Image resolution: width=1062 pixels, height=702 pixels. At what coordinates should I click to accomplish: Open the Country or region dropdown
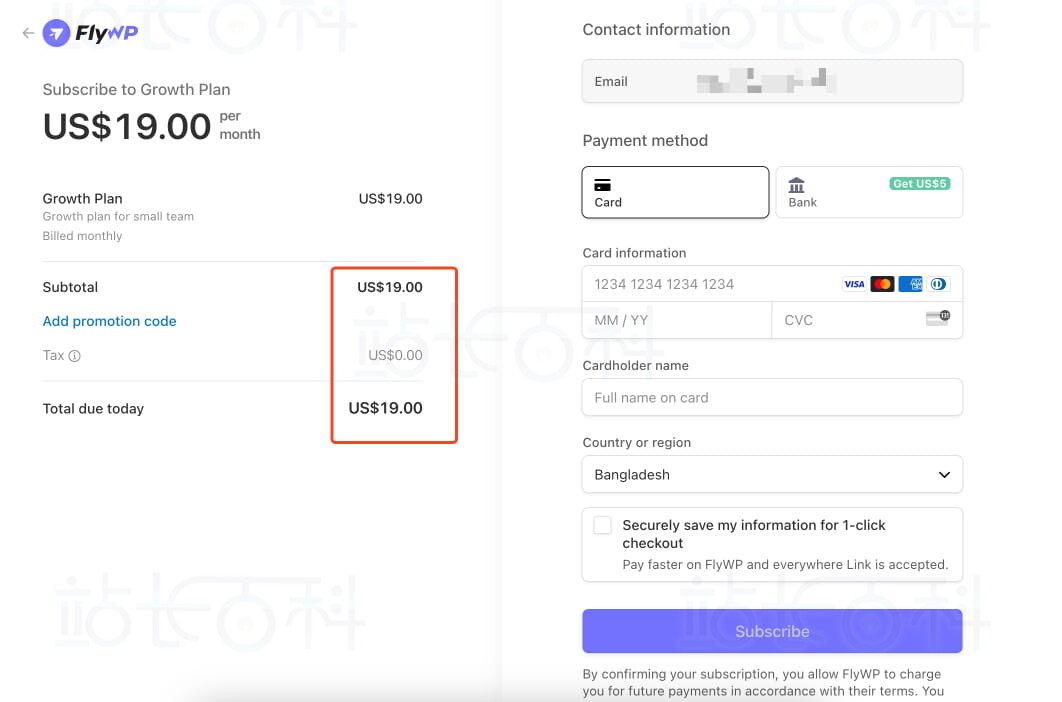pos(771,475)
